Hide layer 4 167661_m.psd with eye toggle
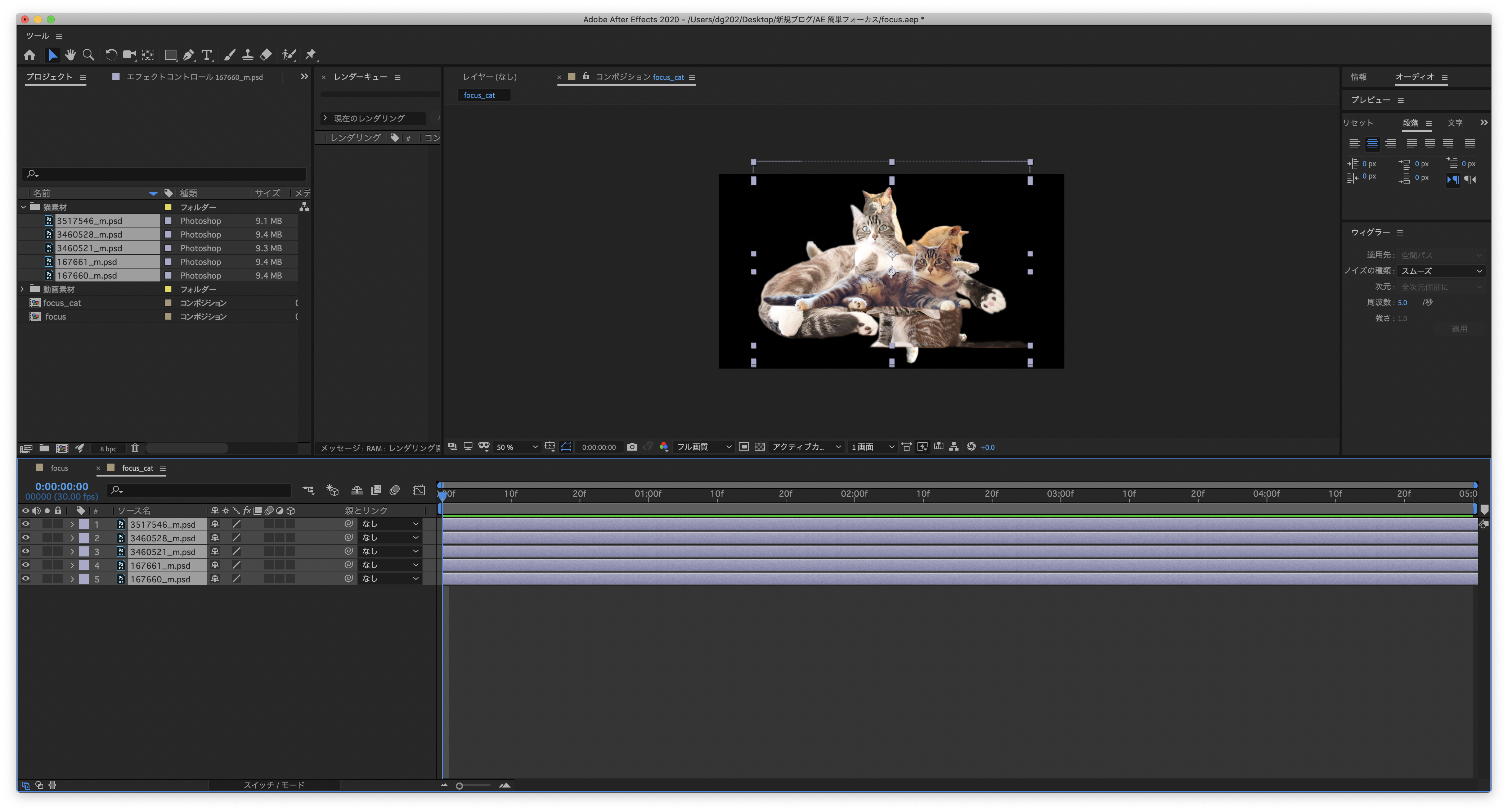This screenshot has width=1508, height=812. pyautogui.click(x=25, y=565)
